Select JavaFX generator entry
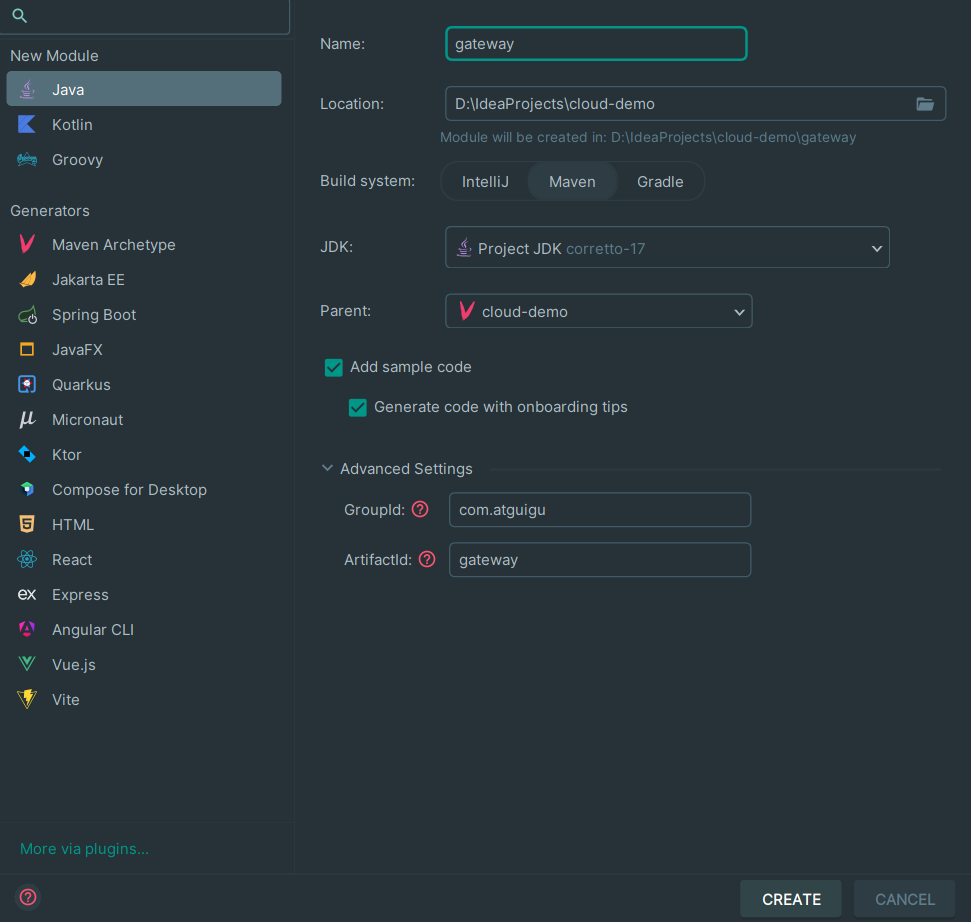This screenshot has height=922, width=971. tap(144, 349)
